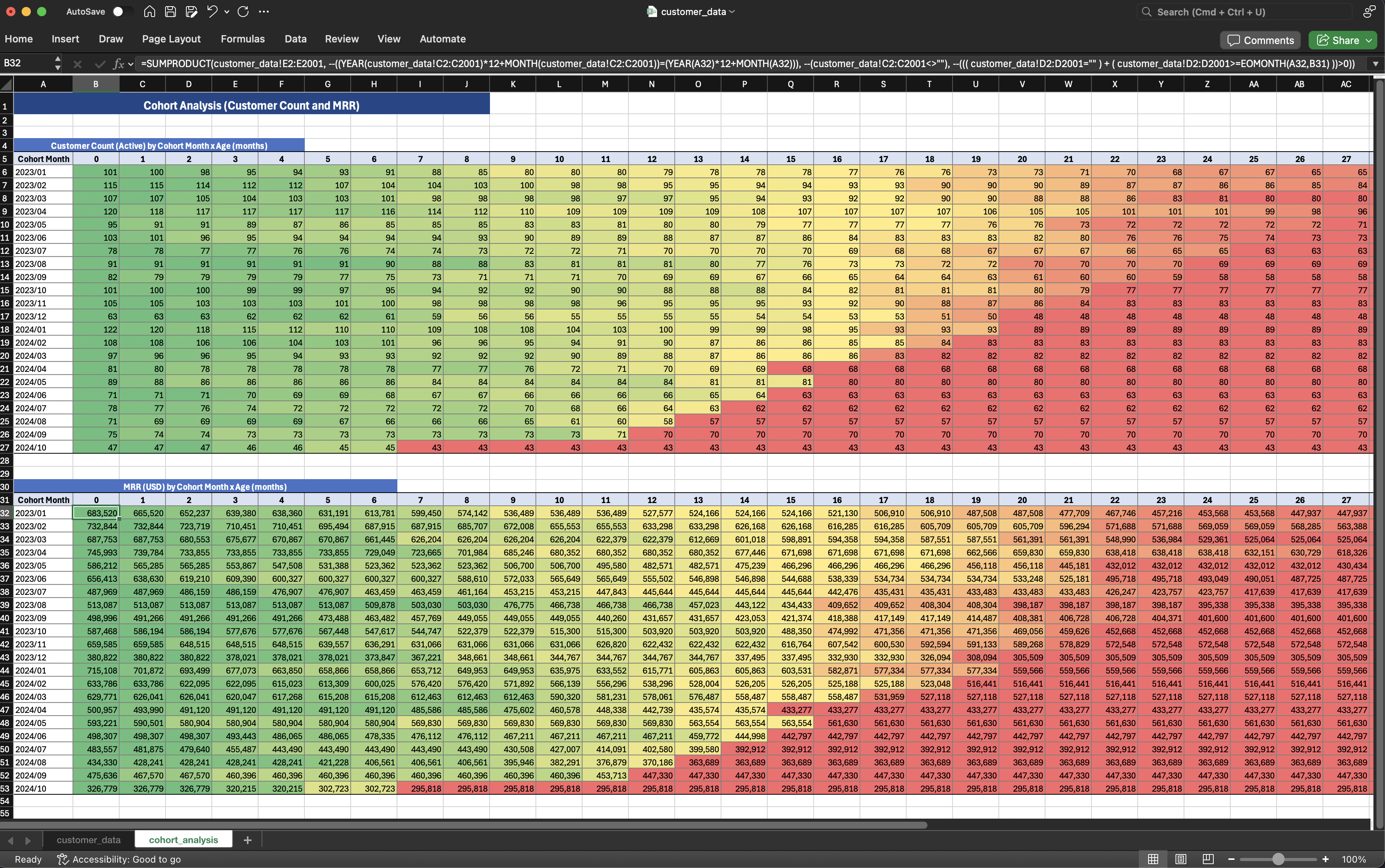The image size is (1385, 868).
Task: Expand the formula bar chevron
Action: click(x=1375, y=64)
